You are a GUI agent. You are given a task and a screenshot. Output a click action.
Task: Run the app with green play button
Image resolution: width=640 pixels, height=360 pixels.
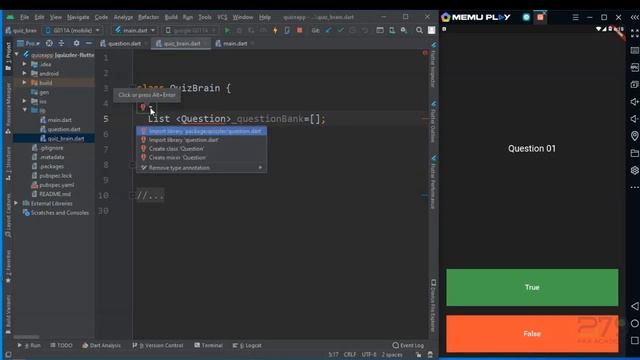227,30
